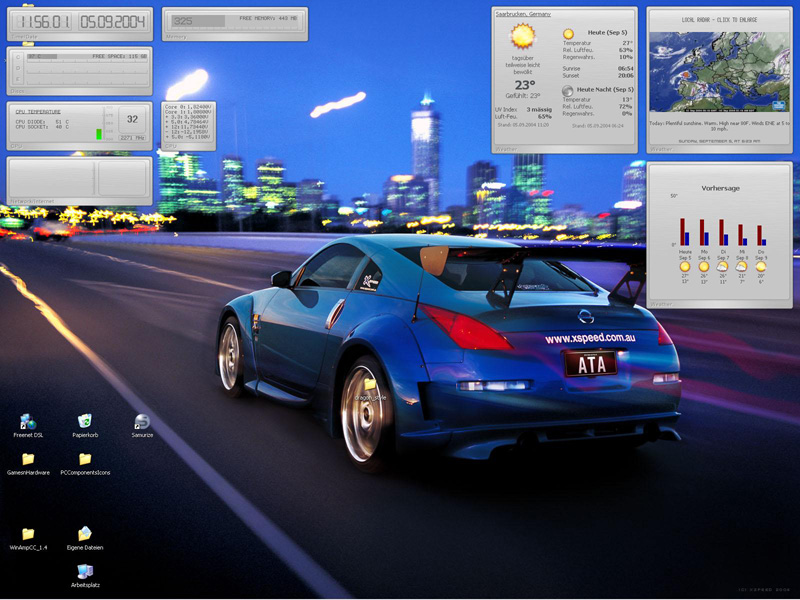Click the Network/Internet panel label
The width and height of the screenshot is (800, 600).
point(33,202)
